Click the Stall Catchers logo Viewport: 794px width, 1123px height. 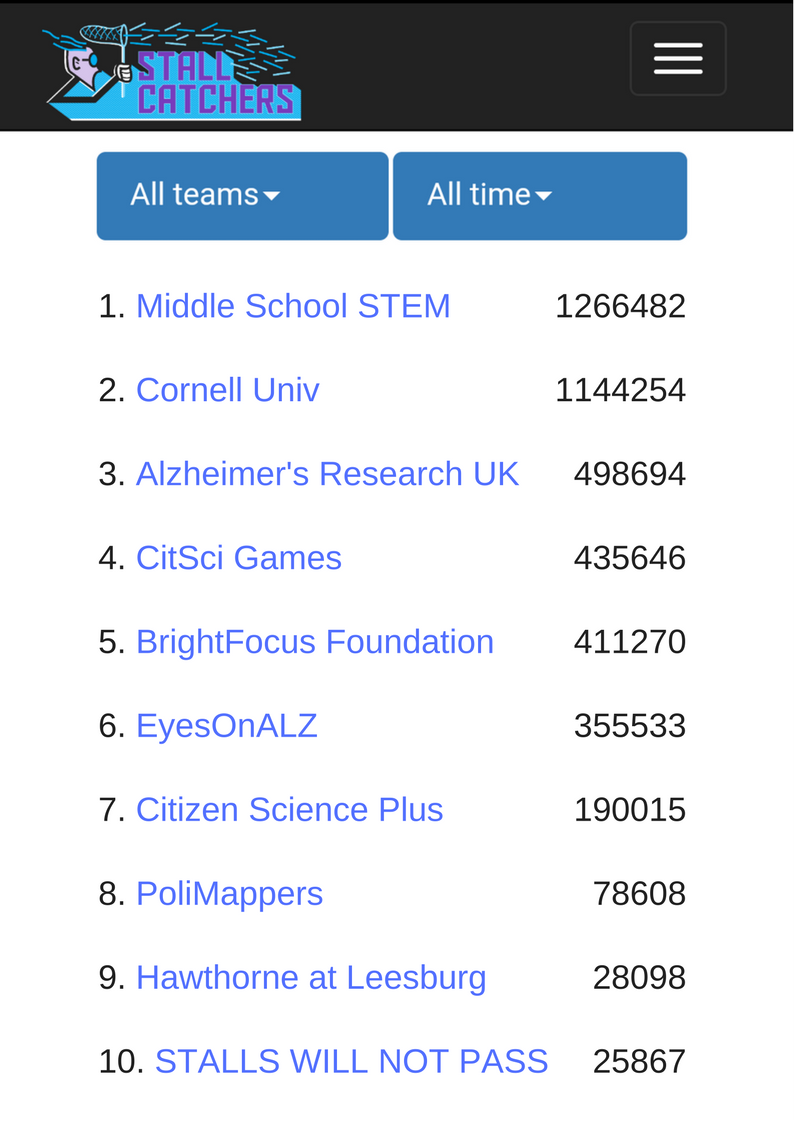point(172,71)
